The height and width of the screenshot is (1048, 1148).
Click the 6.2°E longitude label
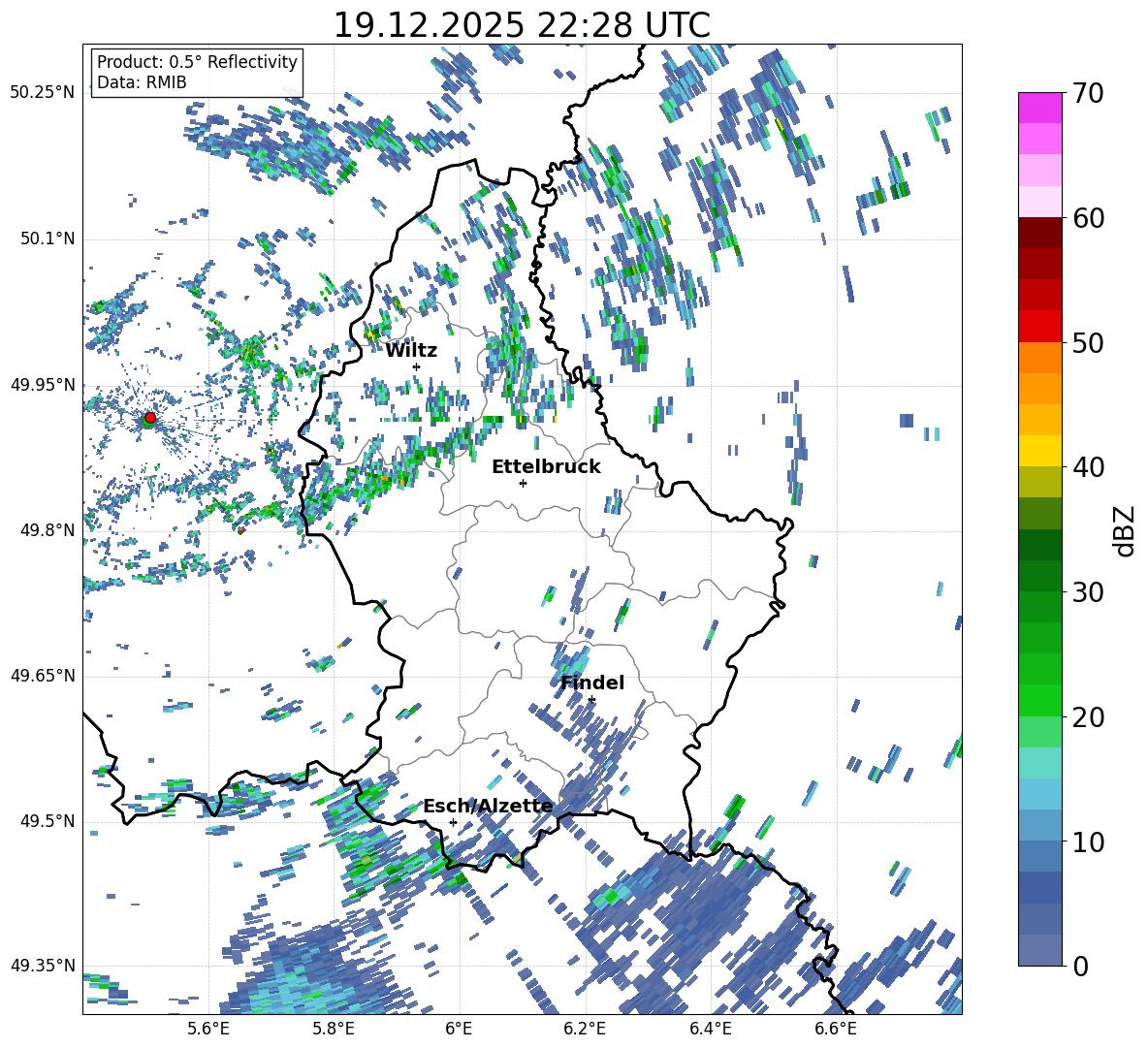coord(585,1029)
